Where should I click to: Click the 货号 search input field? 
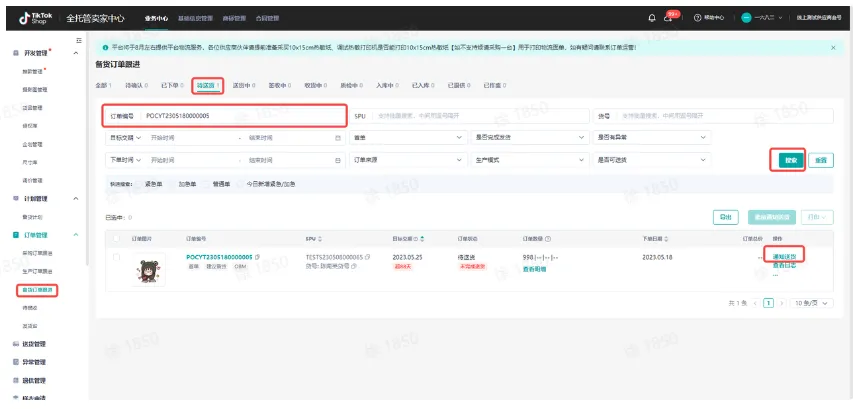(x=713, y=116)
